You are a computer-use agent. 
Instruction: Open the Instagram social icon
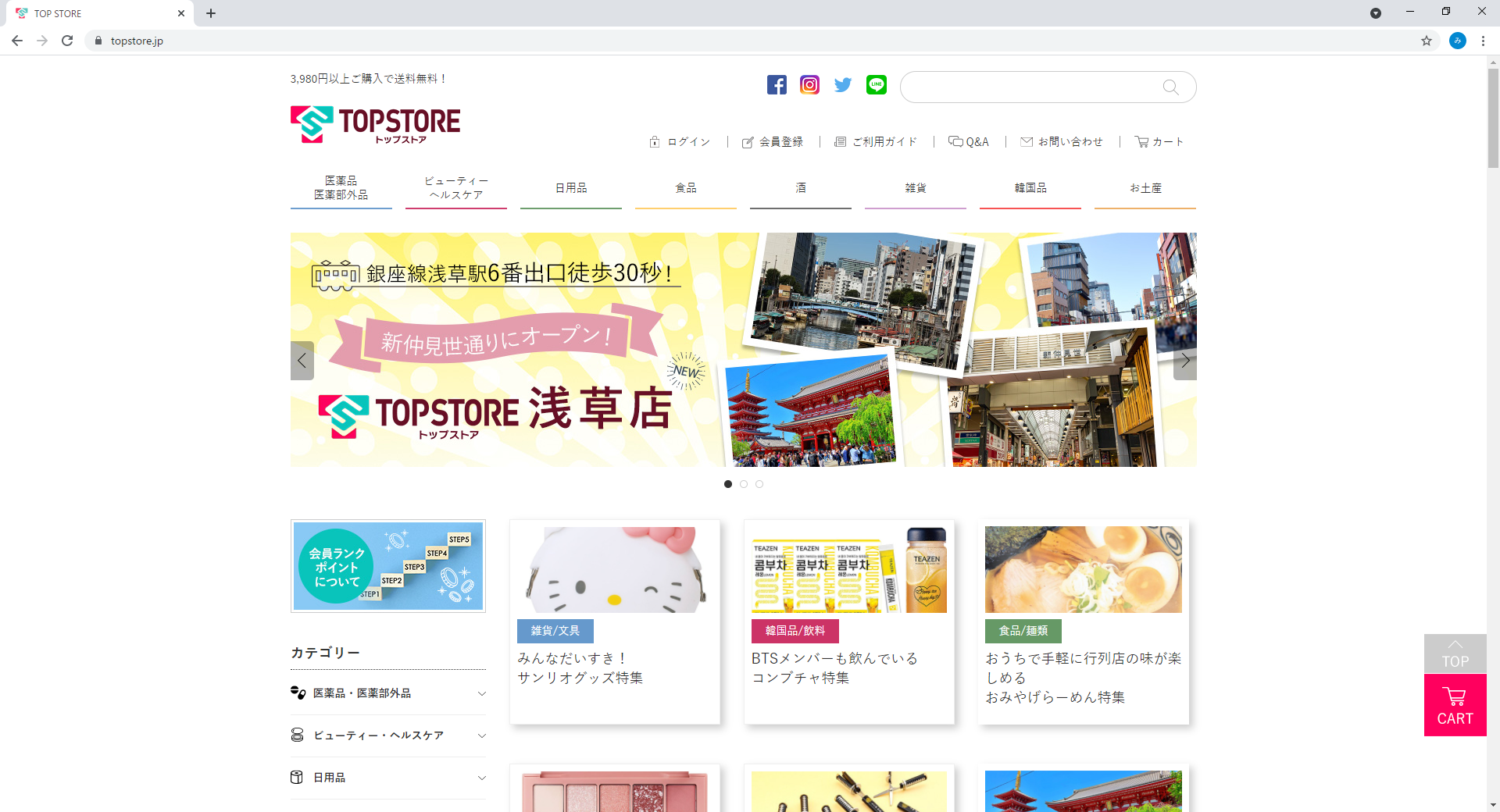(809, 85)
